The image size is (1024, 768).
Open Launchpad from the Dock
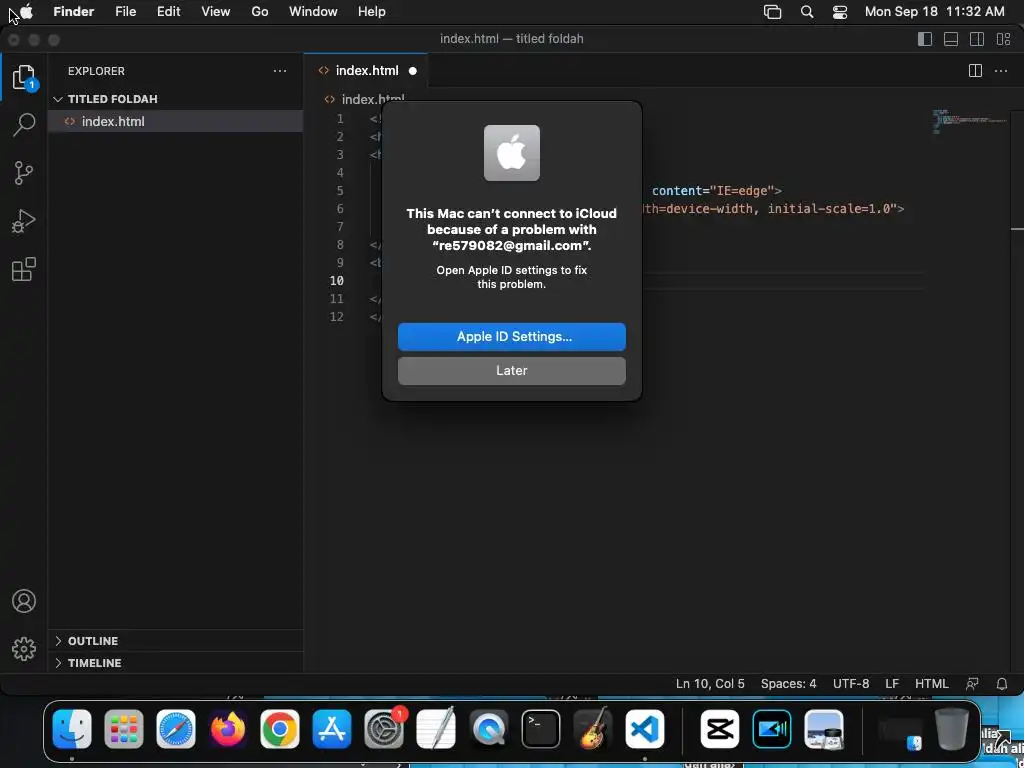tap(123, 729)
